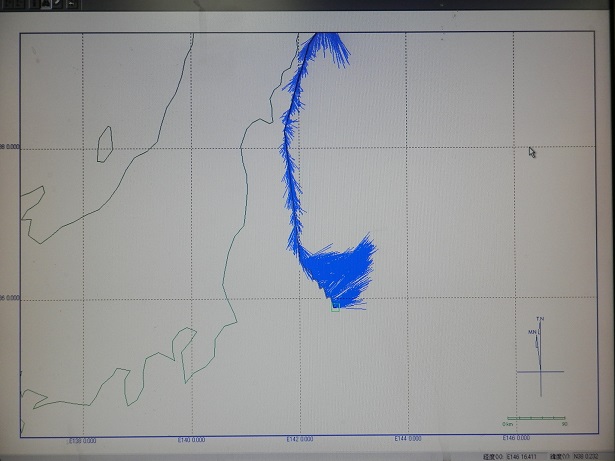Click the 0km scale label

[507, 424]
